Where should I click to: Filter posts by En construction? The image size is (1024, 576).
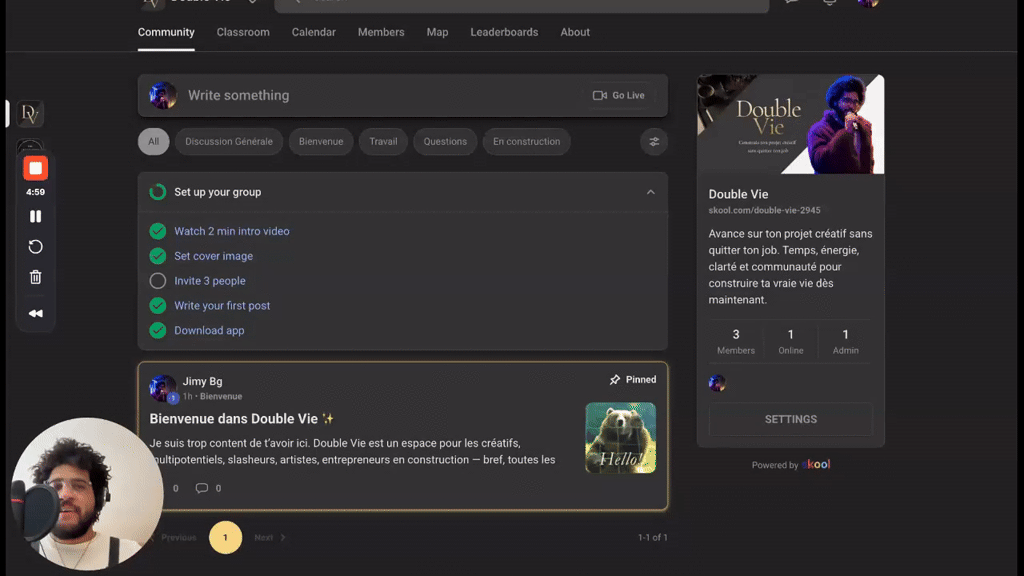click(526, 142)
